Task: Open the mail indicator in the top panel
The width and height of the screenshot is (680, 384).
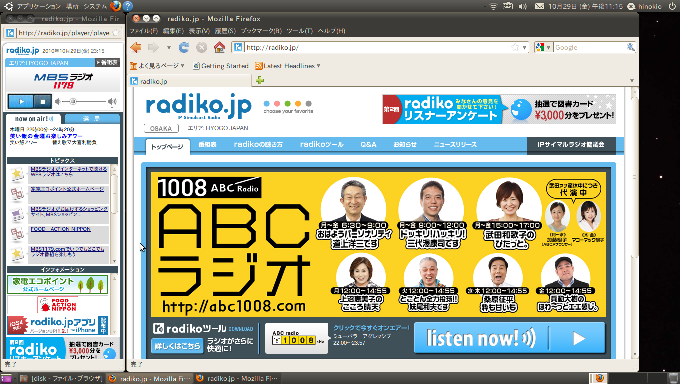Action: tap(539, 6)
